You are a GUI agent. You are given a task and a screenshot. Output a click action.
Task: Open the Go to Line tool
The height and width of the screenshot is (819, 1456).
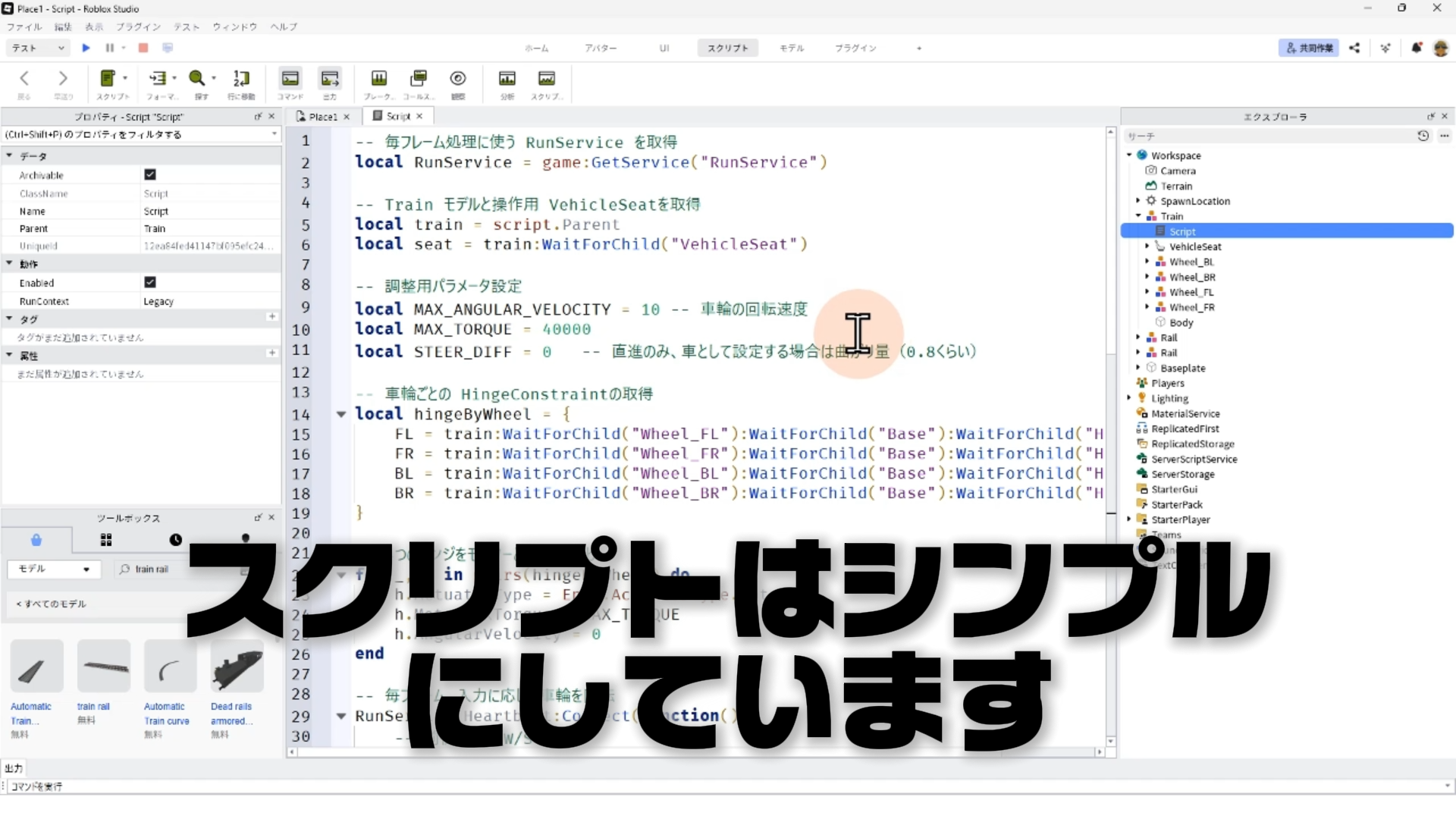[x=241, y=79]
